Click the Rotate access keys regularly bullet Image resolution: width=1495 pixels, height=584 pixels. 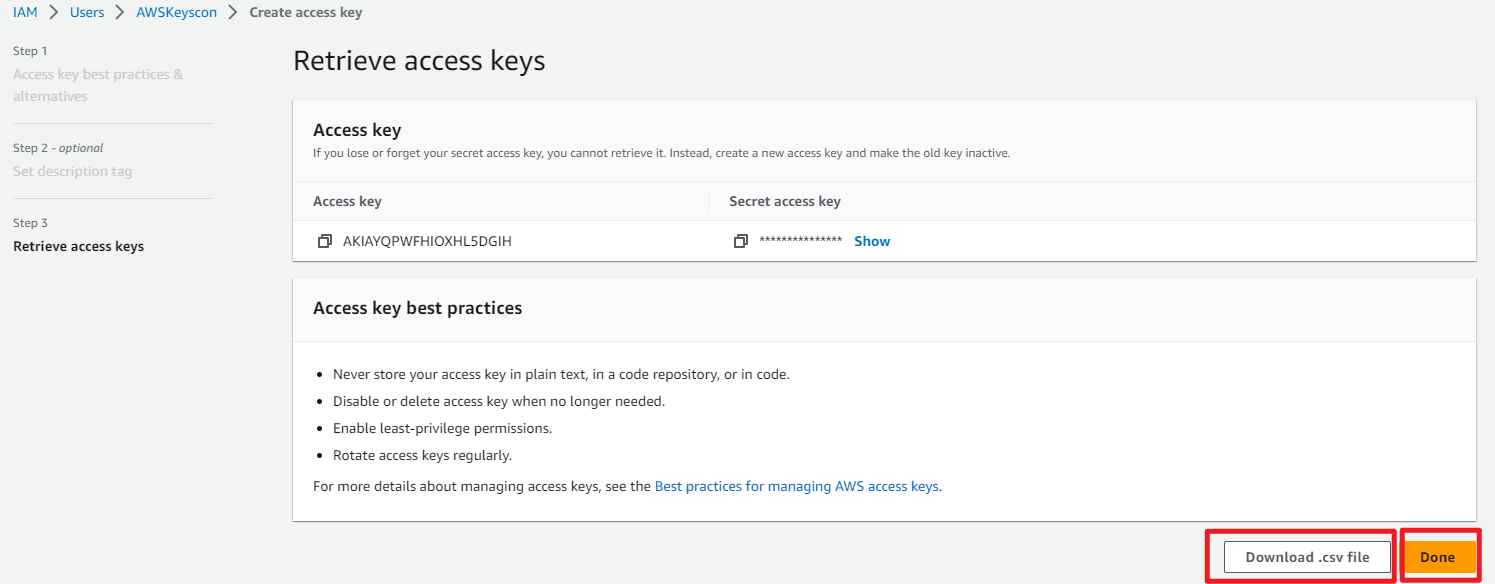pos(422,455)
